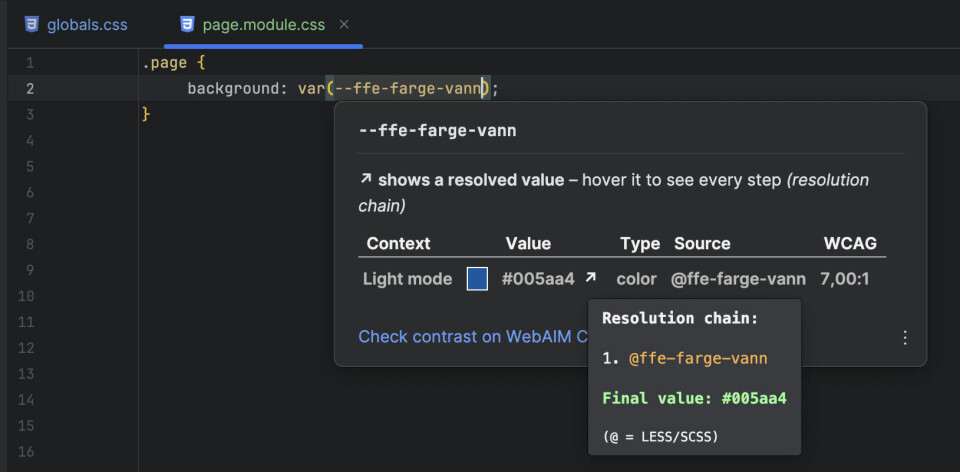This screenshot has width=960, height=472.
Task: Select the page.module.css tab
Action: 264,25
